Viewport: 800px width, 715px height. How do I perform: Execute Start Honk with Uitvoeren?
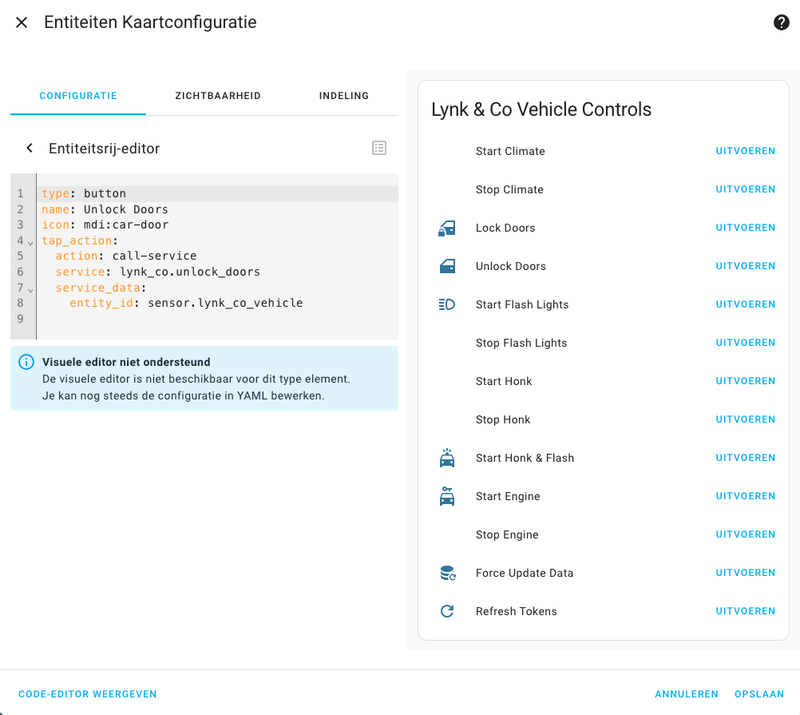pos(745,381)
